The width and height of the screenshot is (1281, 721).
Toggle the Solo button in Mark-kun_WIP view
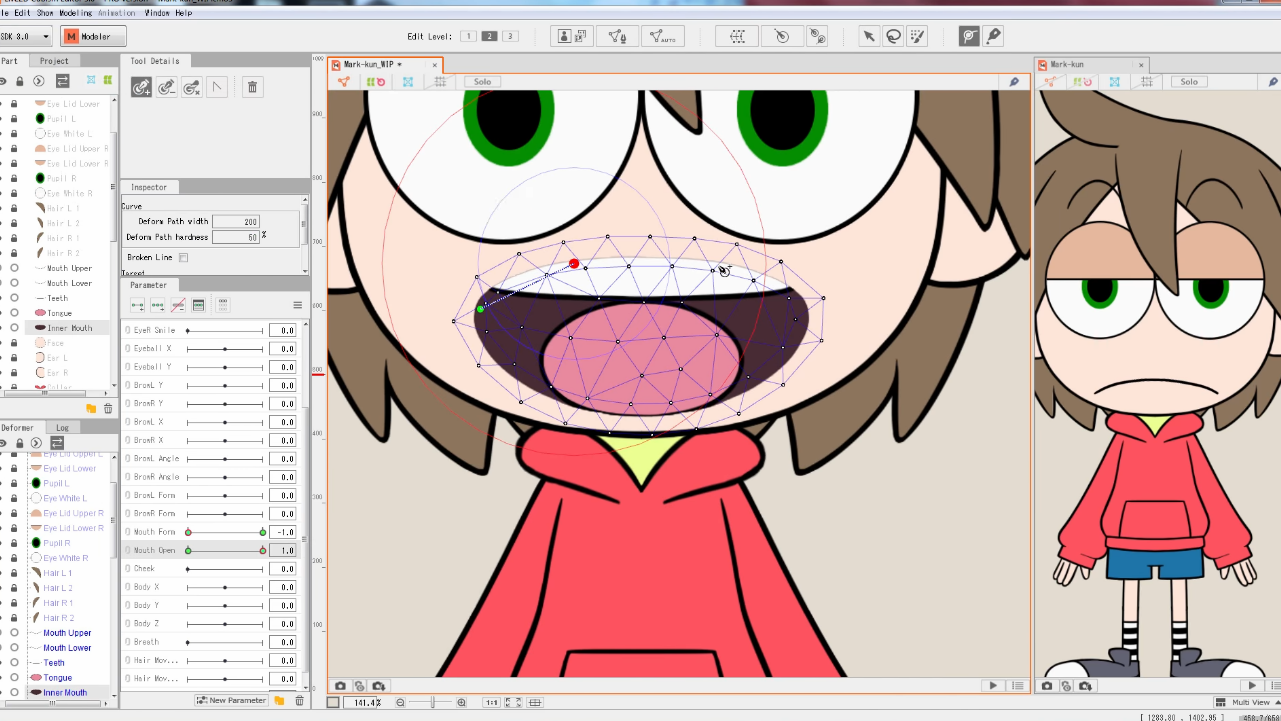click(482, 82)
